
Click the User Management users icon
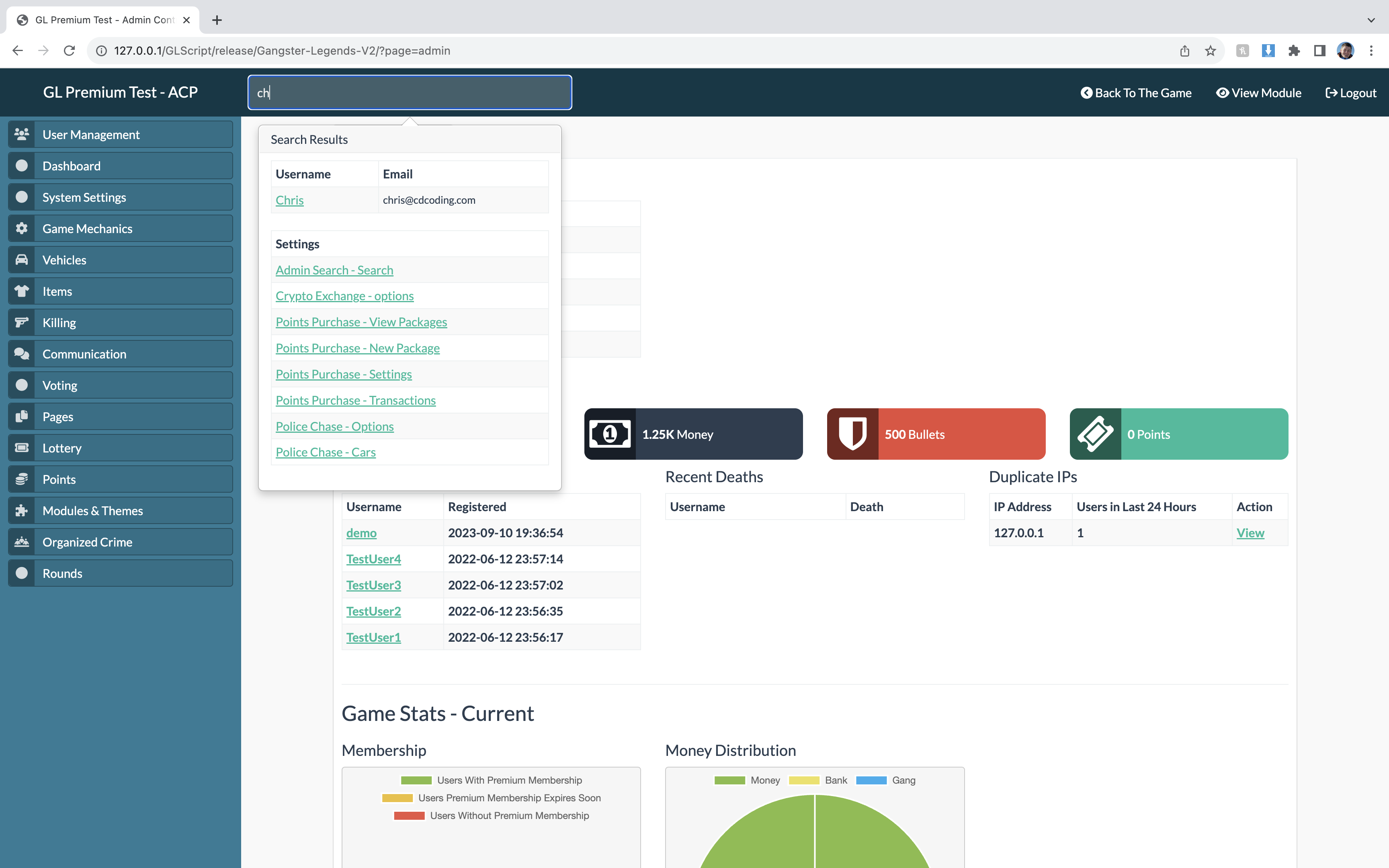coord(22,134)
